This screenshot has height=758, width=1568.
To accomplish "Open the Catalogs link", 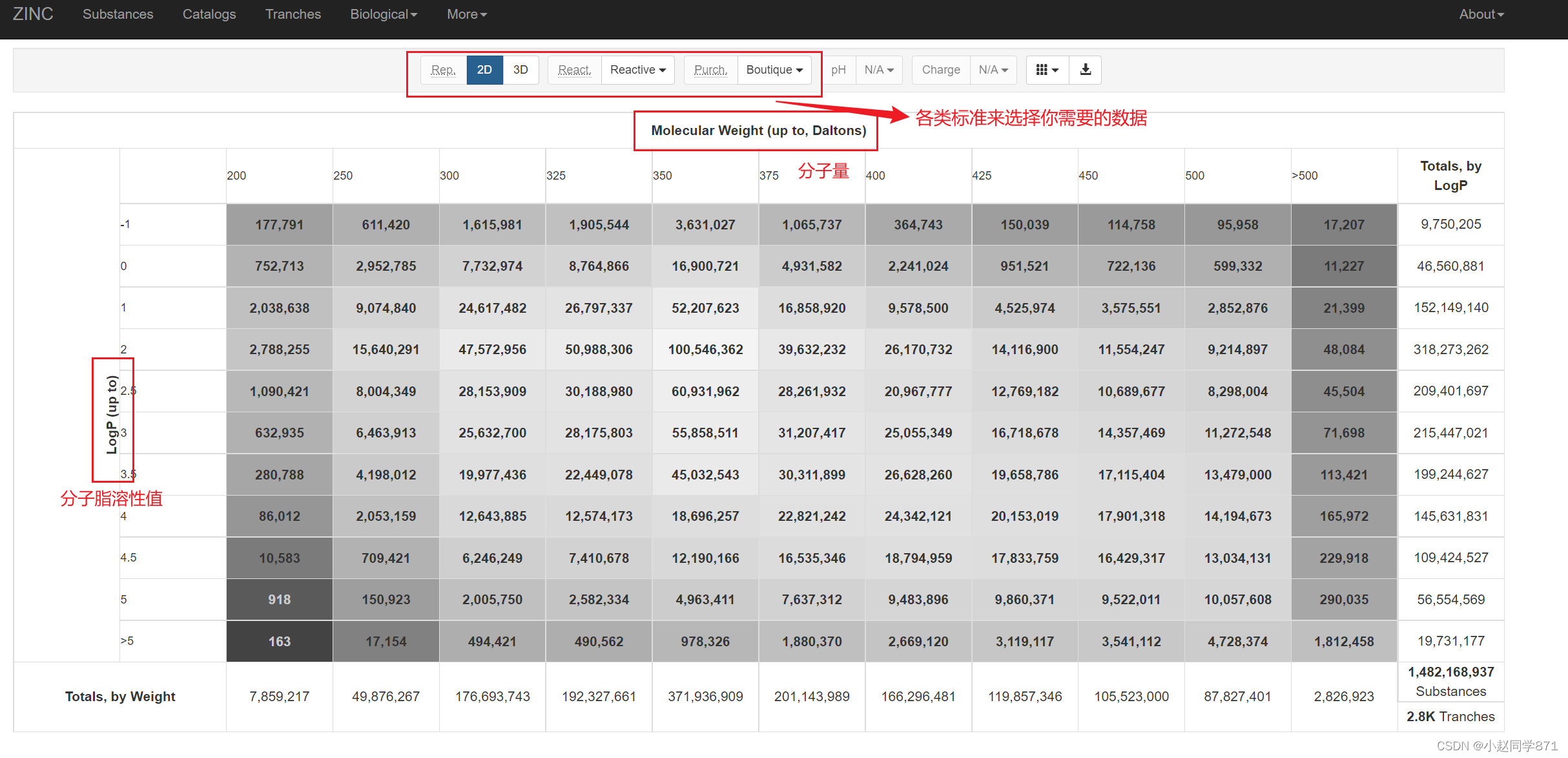I will point(209,14).
